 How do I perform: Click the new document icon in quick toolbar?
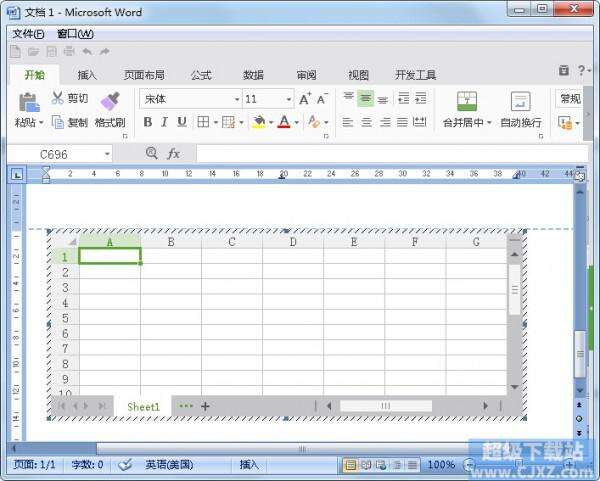[x=15, y=51]
